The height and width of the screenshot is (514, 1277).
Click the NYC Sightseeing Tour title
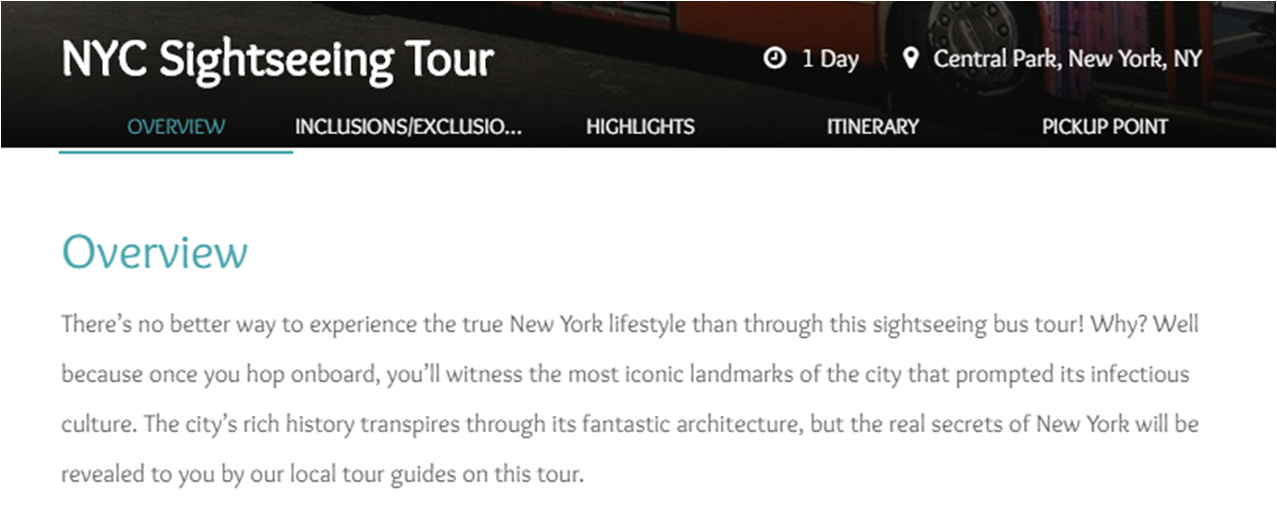tap(277, 60)
